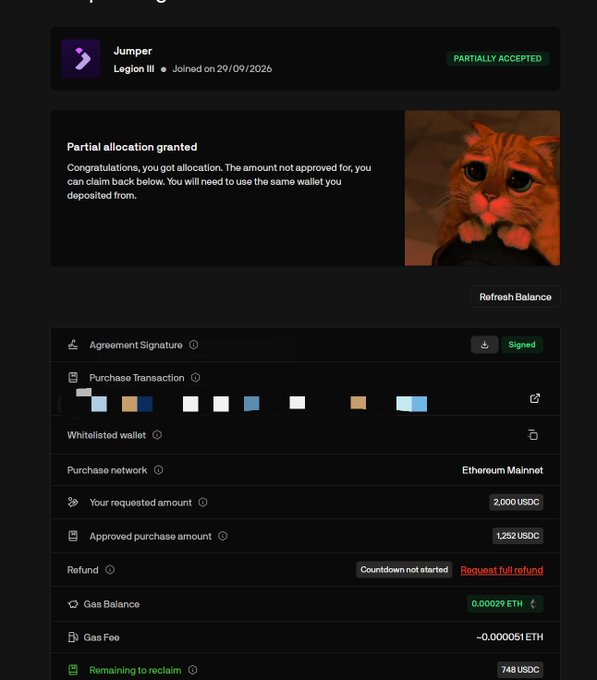Screen dimensions: 597x680
Task: Click the 748 USDC reclaim value
Action: pos(520,670)
